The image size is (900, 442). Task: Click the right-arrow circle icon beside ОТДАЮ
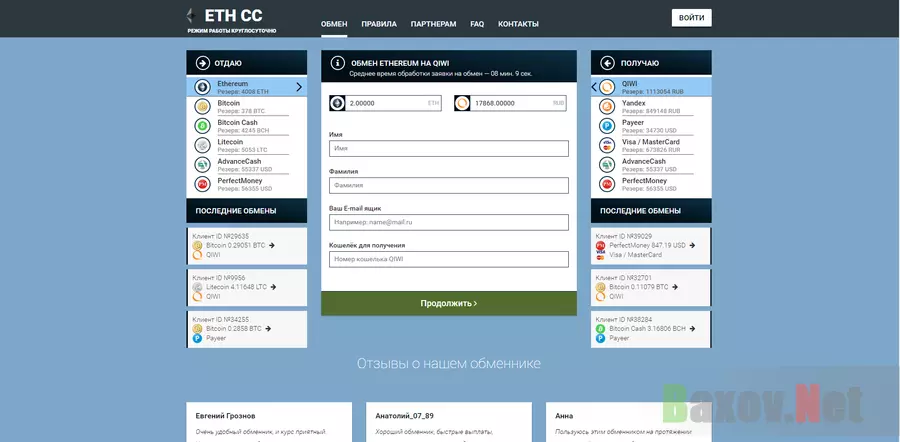pyautogui.click(x=203, y=63)
